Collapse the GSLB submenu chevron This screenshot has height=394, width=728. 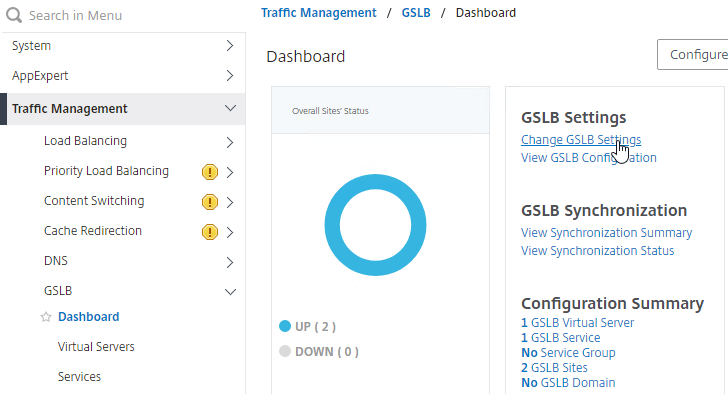pyautogui.click(x=230, y=292)
